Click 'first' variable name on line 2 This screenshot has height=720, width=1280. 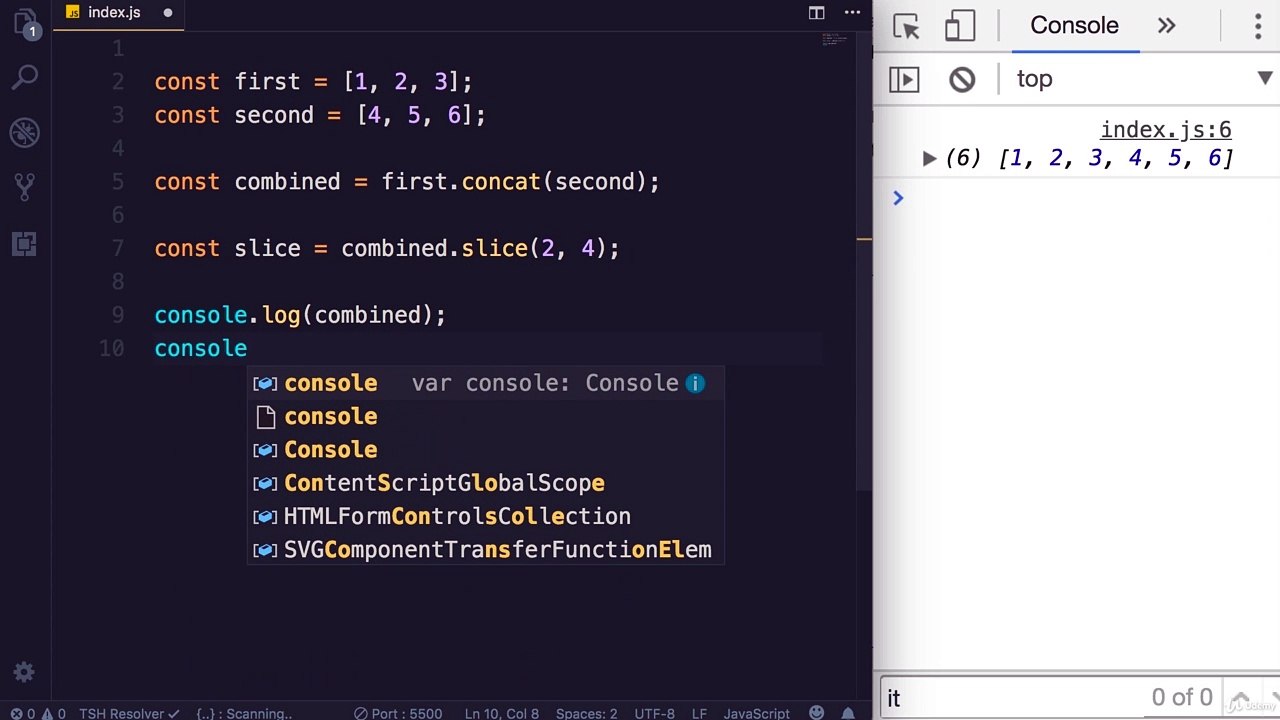point(267,82)
